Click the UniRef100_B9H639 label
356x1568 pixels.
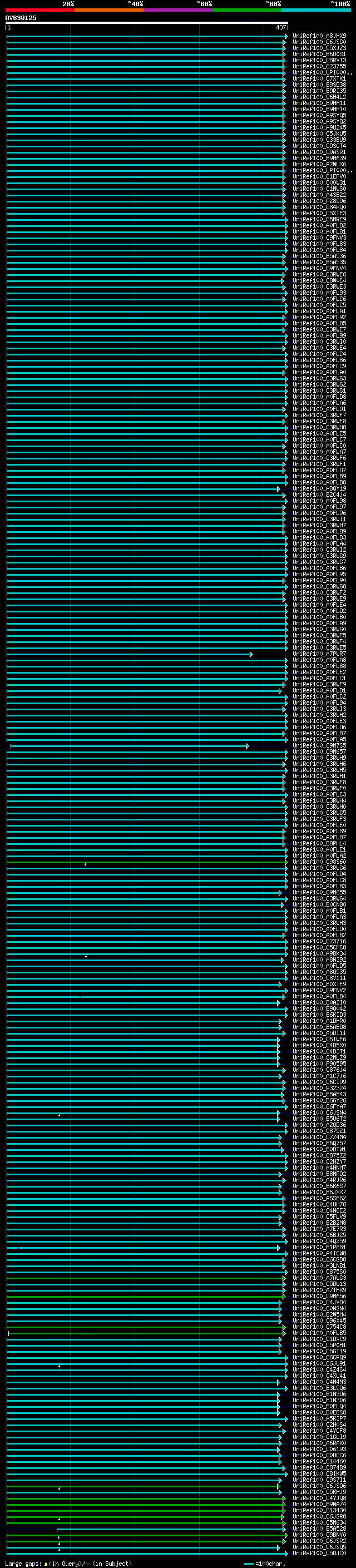click(319, 159)
